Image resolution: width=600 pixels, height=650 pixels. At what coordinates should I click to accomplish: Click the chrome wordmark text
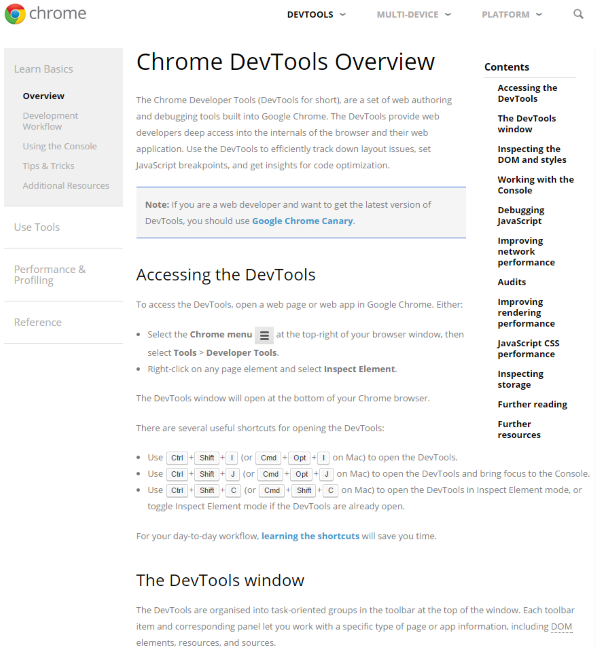58,14
